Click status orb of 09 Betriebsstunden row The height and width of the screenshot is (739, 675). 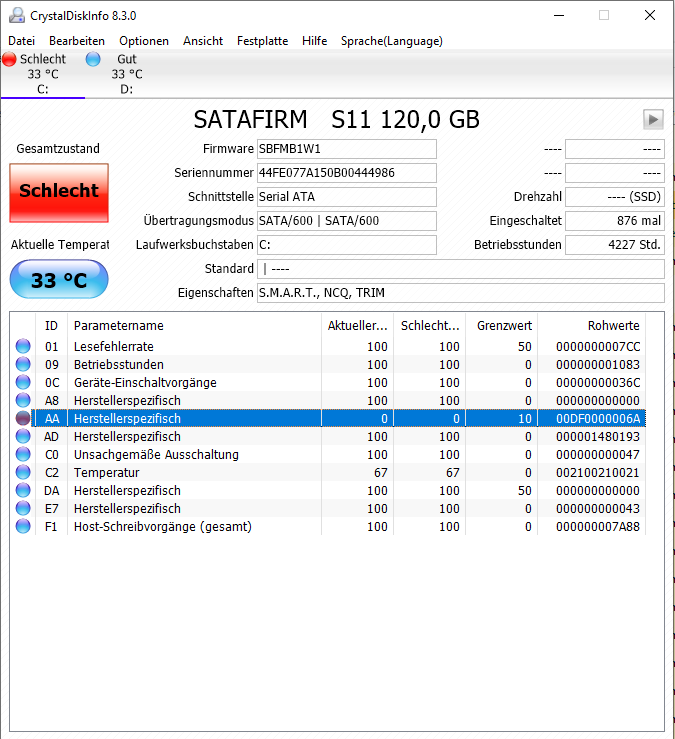[x=23, y=364]
